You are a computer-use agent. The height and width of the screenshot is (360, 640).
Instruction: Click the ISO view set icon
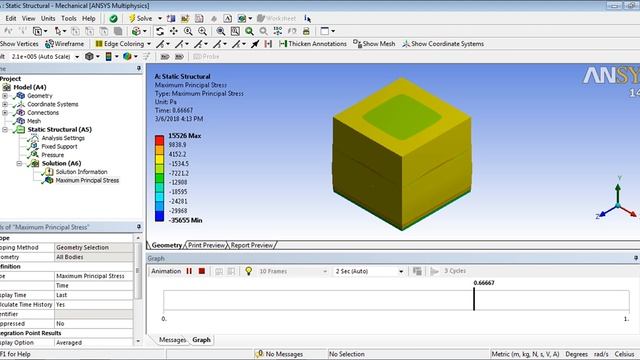click(278, 31)
